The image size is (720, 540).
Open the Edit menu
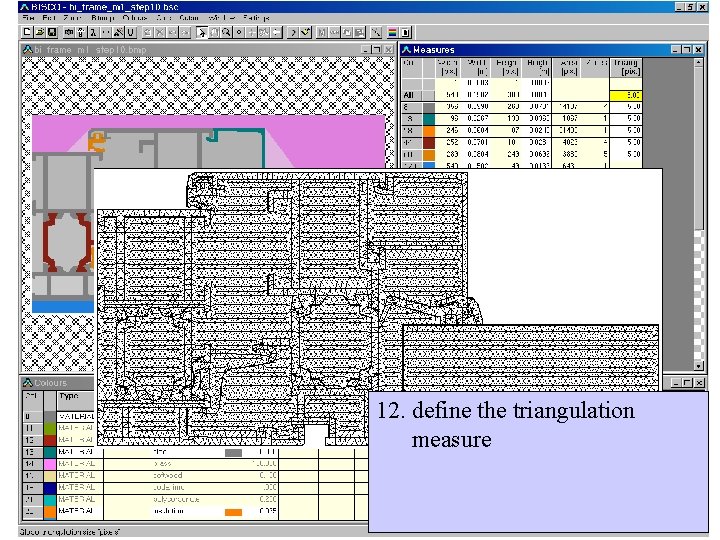coord(49,18)
